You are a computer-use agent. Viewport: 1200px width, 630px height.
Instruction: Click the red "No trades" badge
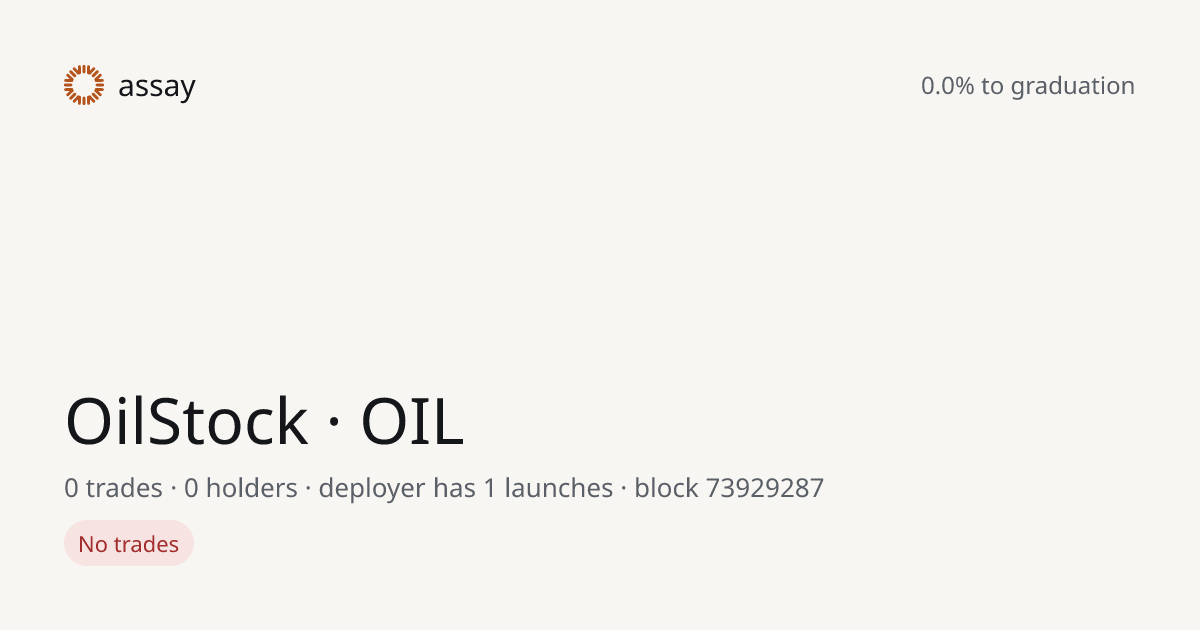coord(129,544)
